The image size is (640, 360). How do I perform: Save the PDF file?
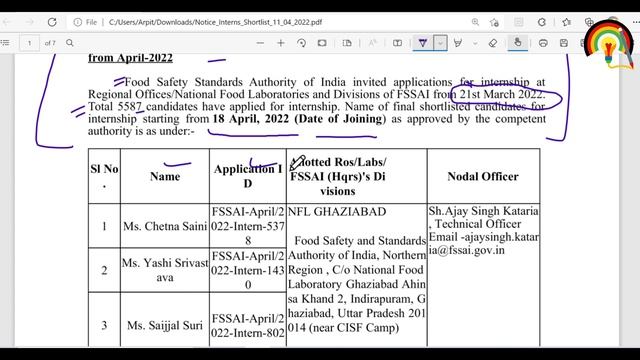point(564,43)
